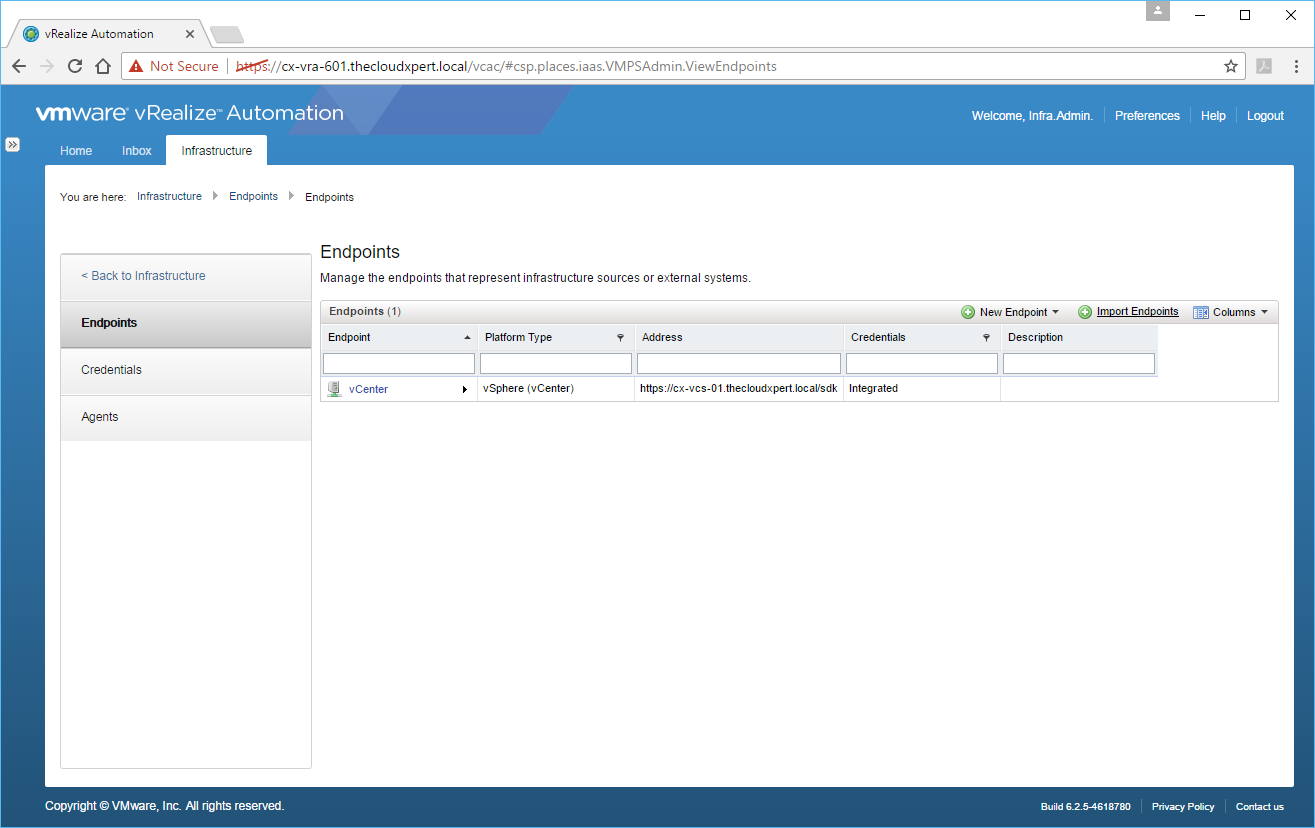Expand the vCenter row action arrow
The width and height of the screenshot is (1315, 828).
pos(464,389)
